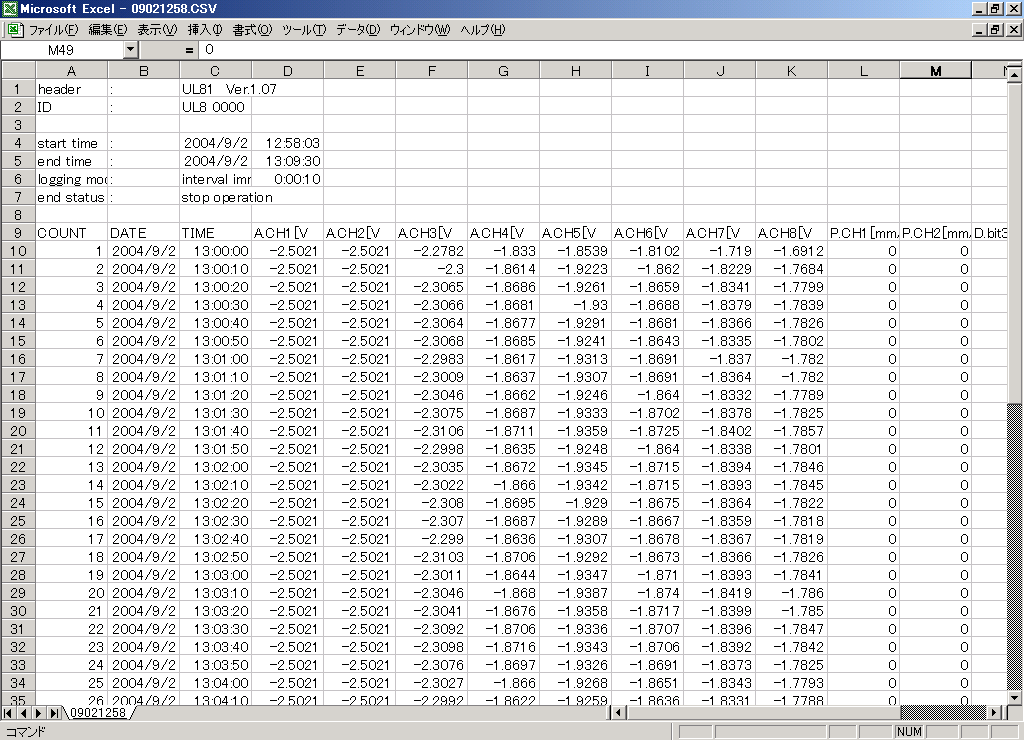Click cell '-2.3' in row 11
The image size is (1024, 740).
432,269
